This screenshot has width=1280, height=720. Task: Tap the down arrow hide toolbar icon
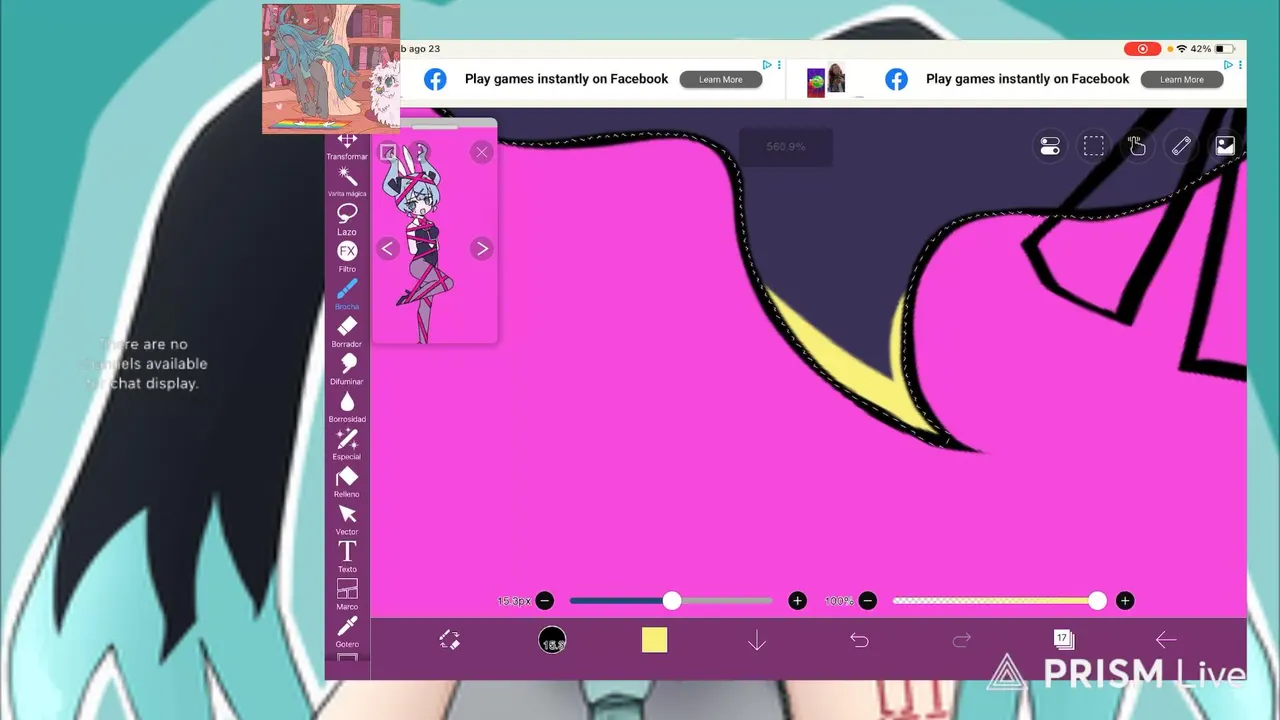(x=757, y=640)
